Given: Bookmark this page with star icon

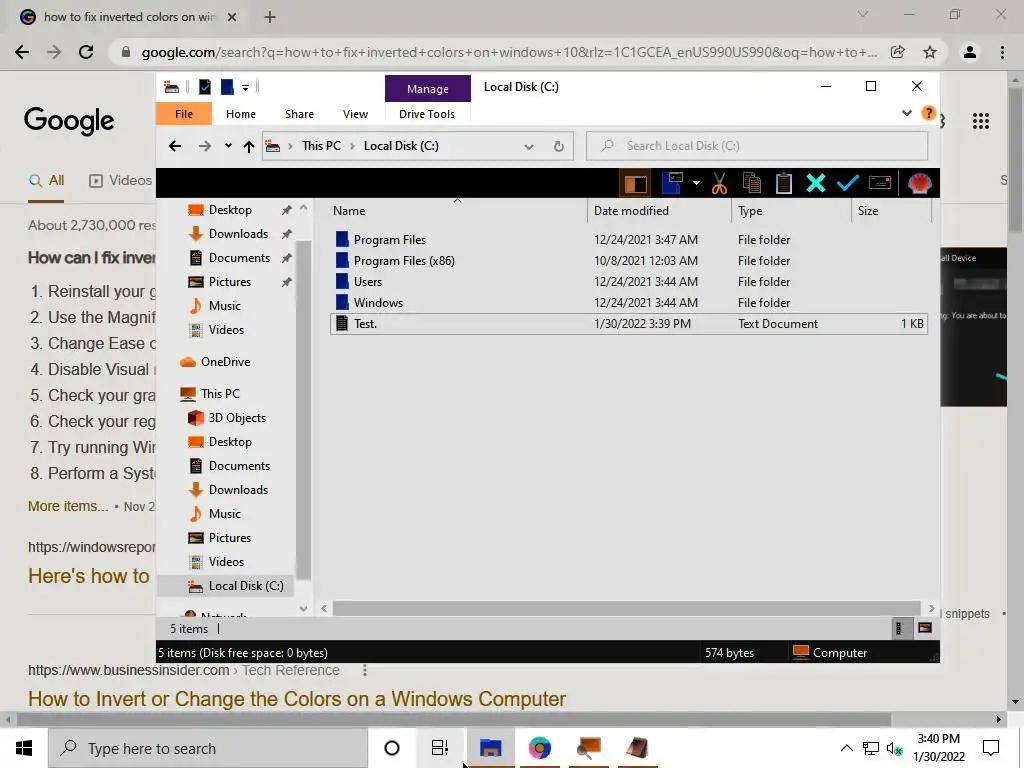Looking at the screenshot, I should point(930,52).
